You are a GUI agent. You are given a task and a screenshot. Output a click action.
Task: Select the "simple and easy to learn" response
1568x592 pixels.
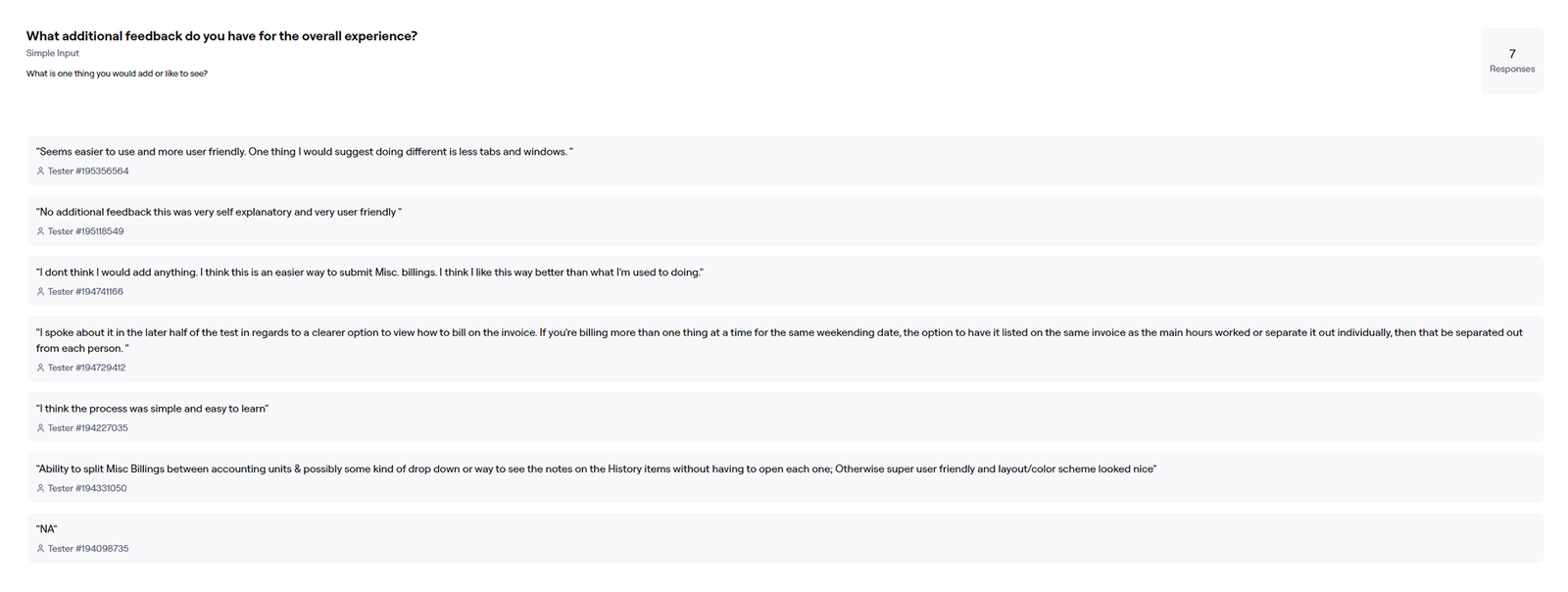point(152,409)
